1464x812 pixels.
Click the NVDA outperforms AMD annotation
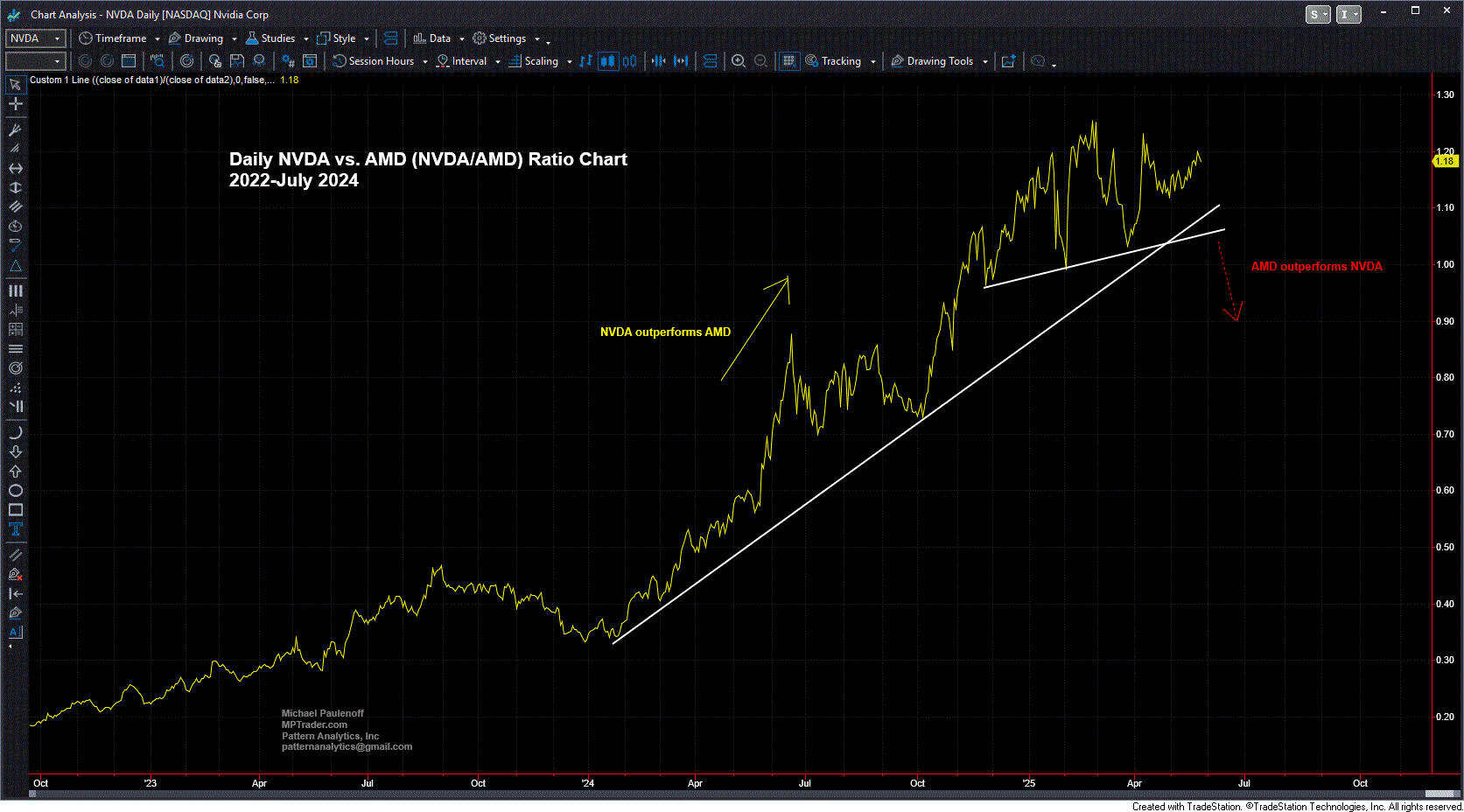pyautogui.click(x=665, y=332)
